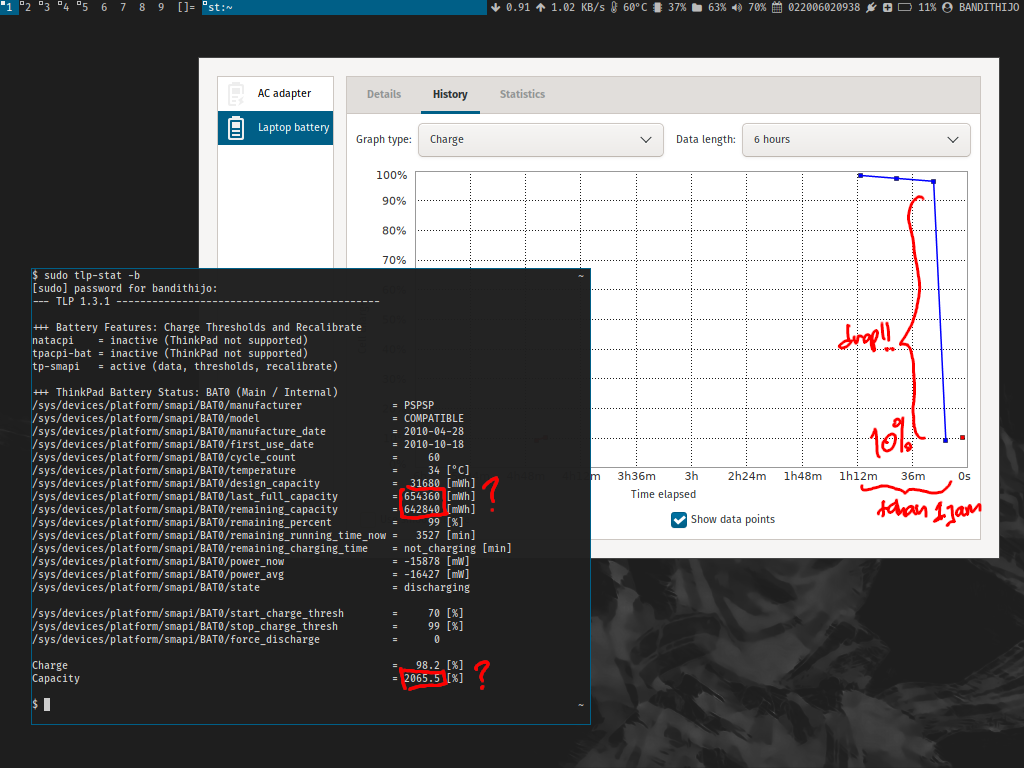Viewport: 1024px width, 768px height.
Task: Switch to workspace tag 2
Action: [26, 7]
